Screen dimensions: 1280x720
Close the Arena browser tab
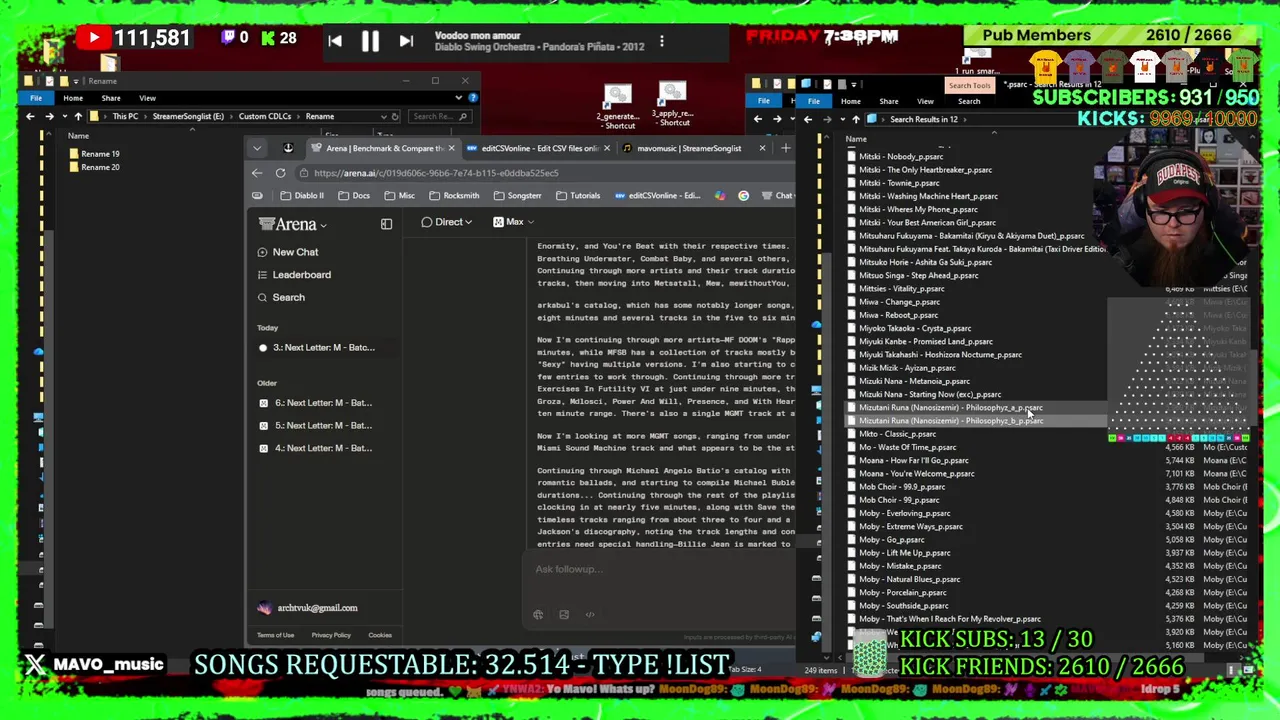pyautogui.click(x=451, y=148)
